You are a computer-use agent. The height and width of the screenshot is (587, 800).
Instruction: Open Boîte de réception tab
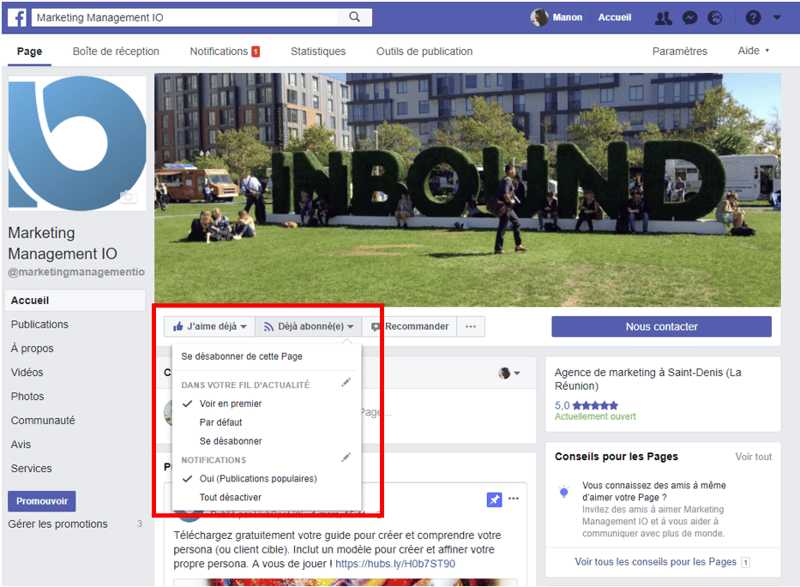click(116, 52)
